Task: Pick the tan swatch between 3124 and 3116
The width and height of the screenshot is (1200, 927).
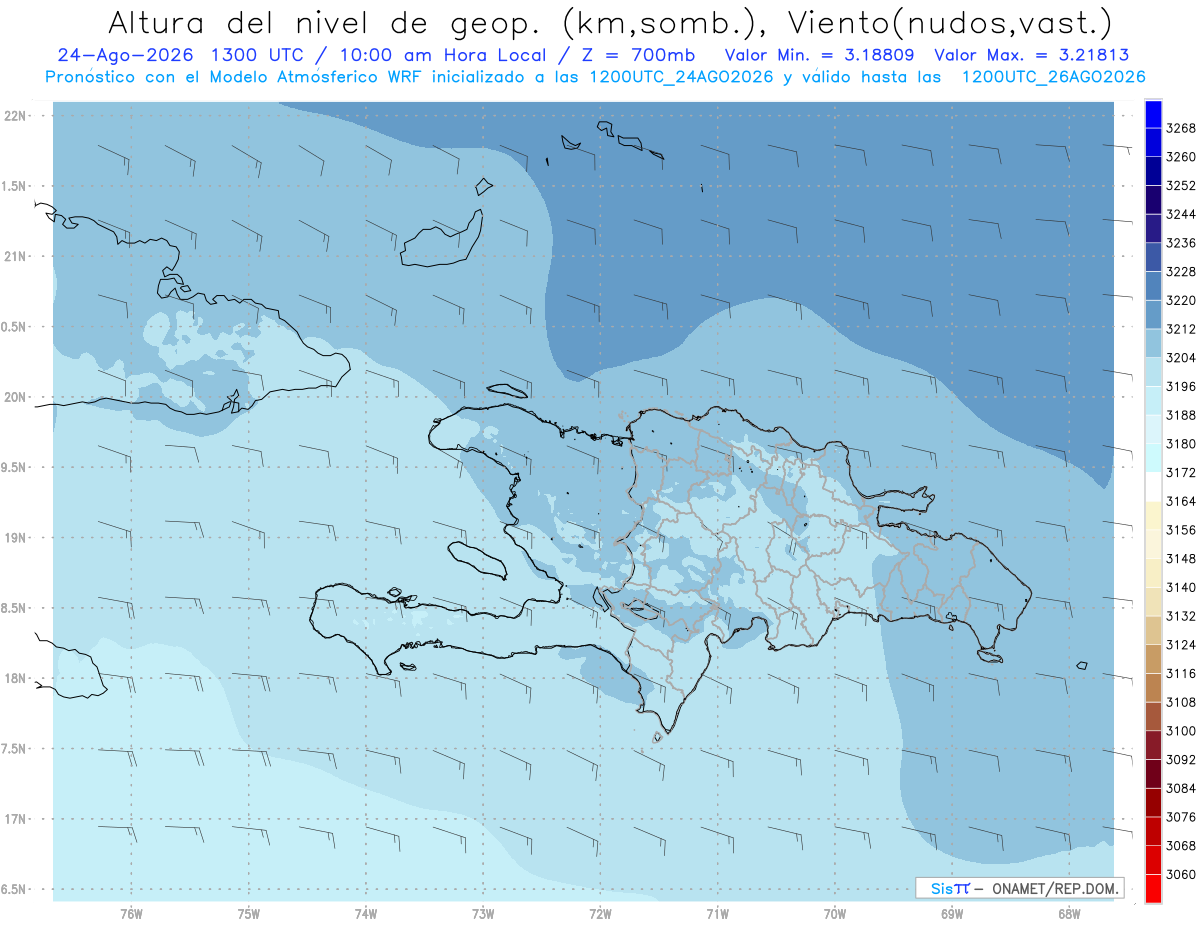Action: tap(1153, 658)
